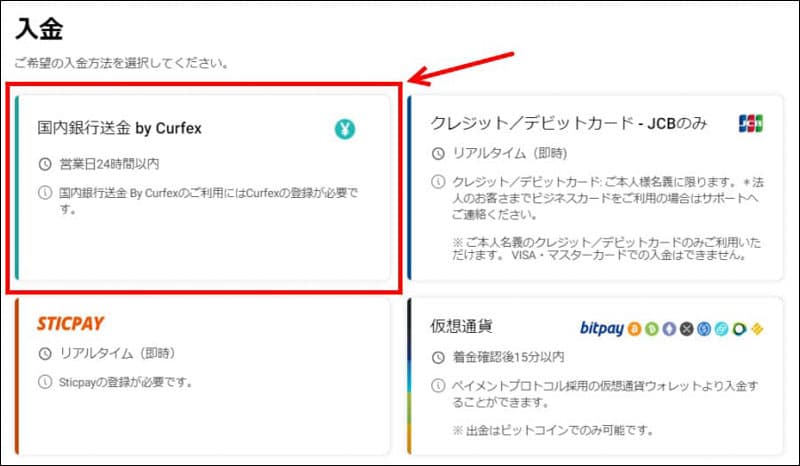Click the info icon in the Curfex card

tap(43, 192)
